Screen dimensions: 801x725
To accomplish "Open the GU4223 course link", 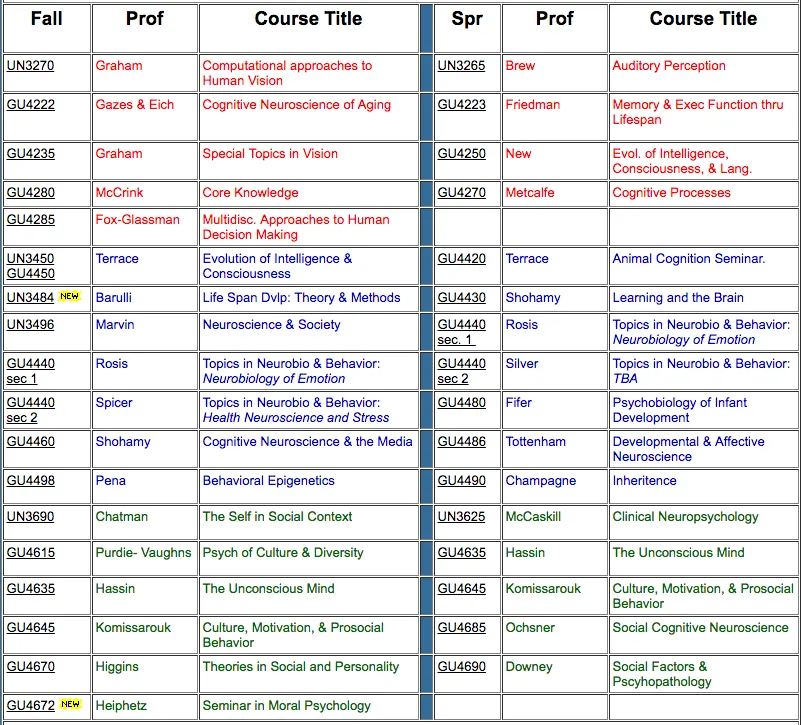I will [x=461, y=105].
